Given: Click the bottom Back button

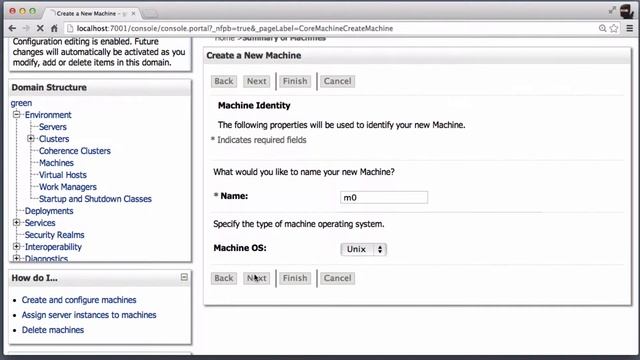Looking at the screenshot, I should [x=224, y=278].
